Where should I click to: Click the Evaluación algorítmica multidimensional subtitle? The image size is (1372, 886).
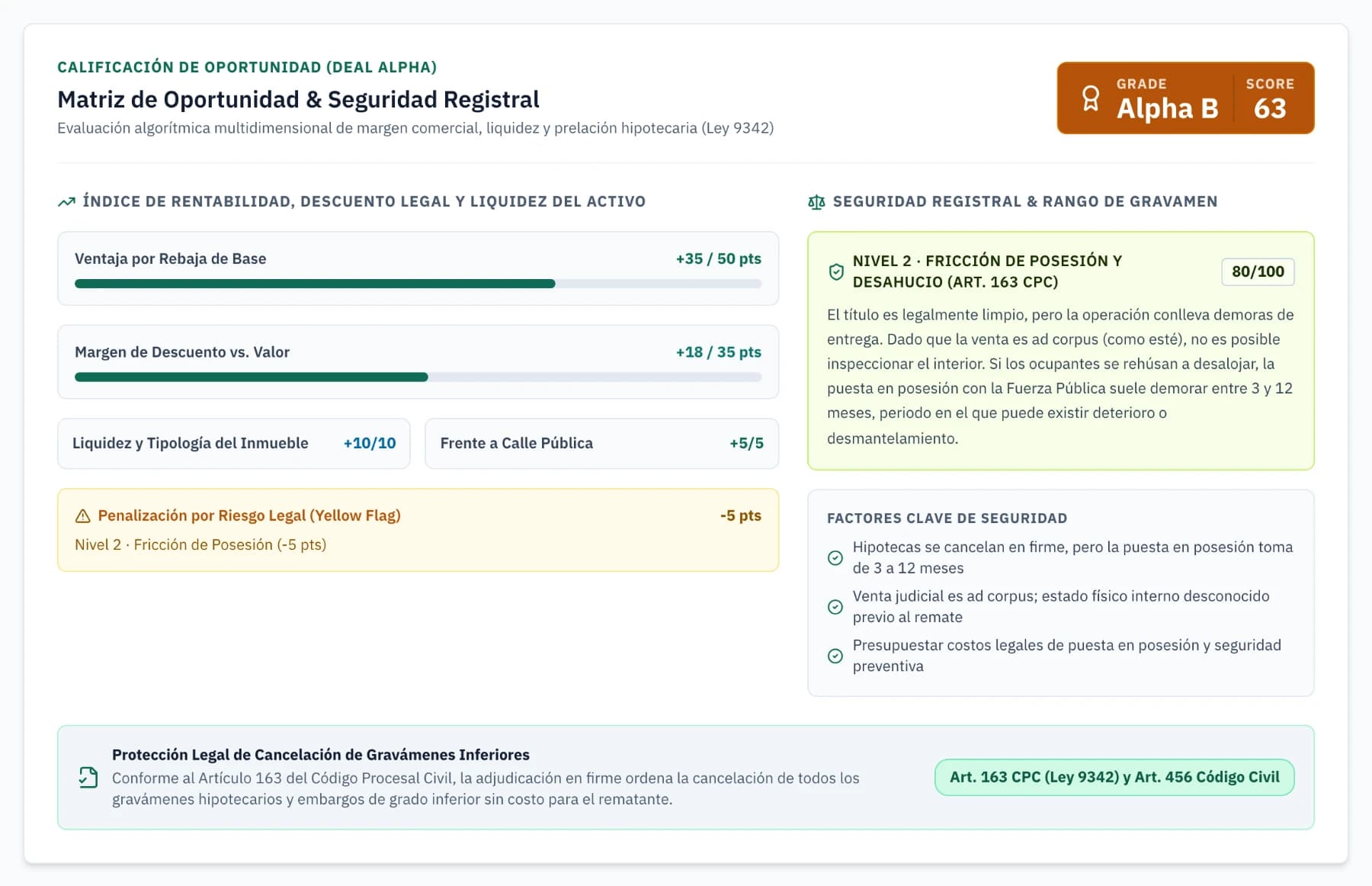point(415,128)
